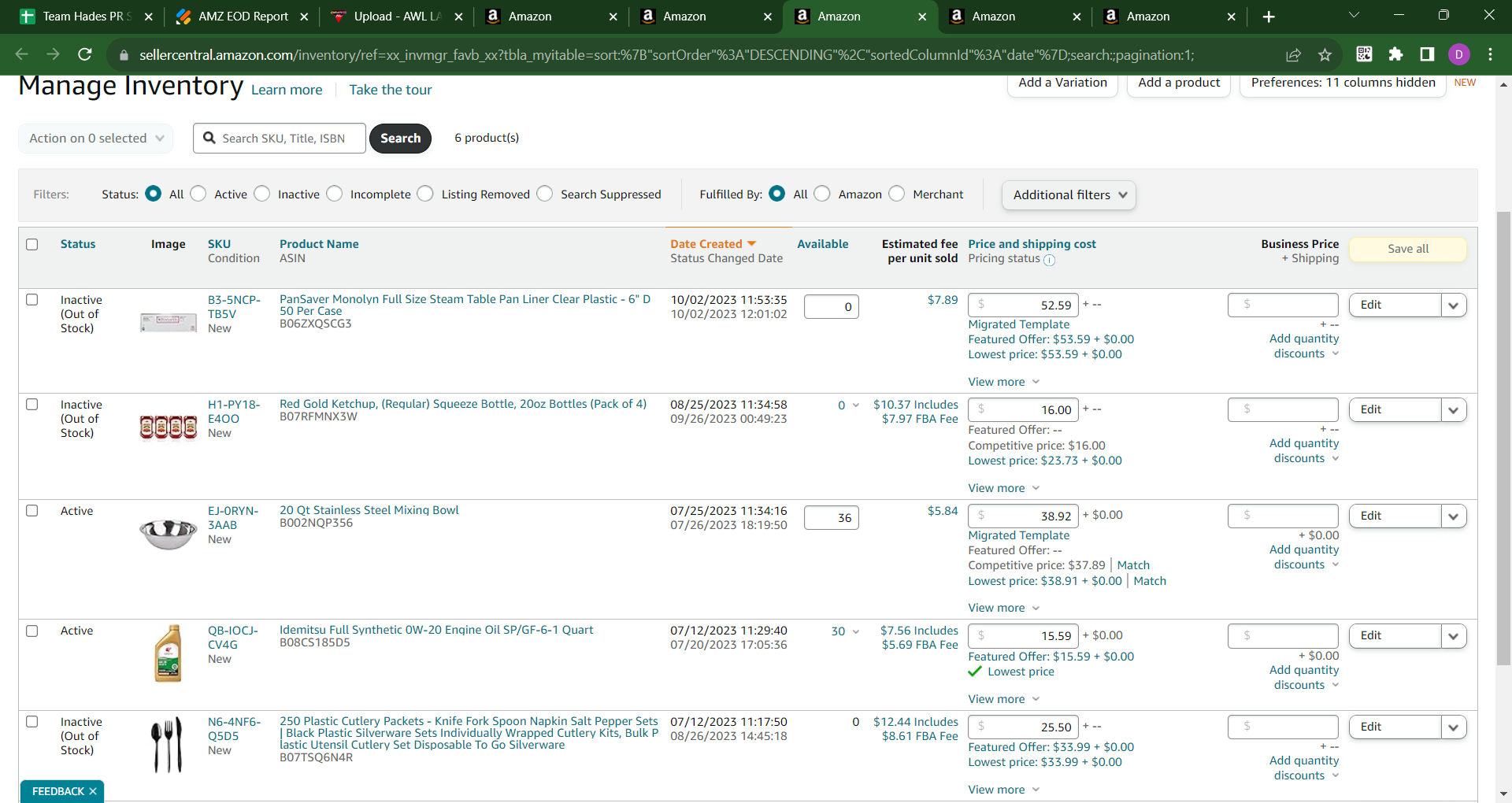Click the Search SKU, Title, ISBN field
This screenshot has height=803, width=1512.
pyautogui.click(x=280, y=139)
